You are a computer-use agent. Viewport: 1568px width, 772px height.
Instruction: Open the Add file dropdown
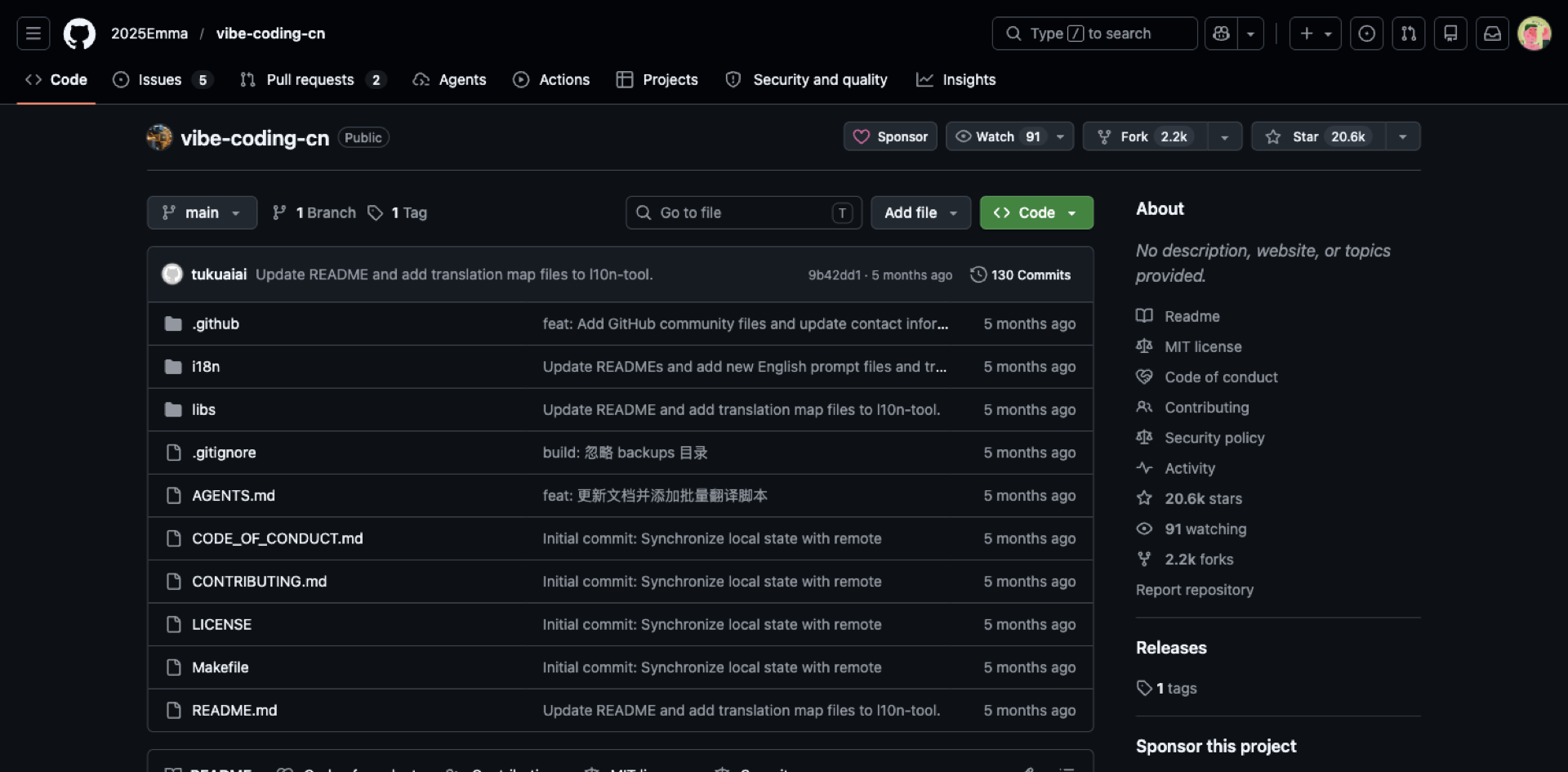point(920,212)
